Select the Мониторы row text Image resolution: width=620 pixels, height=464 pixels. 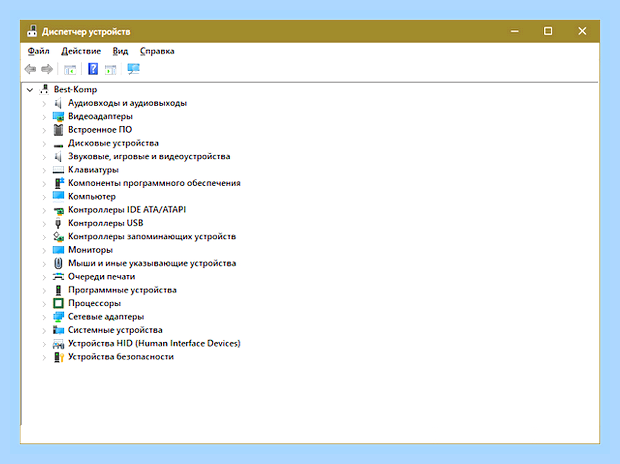91,250
